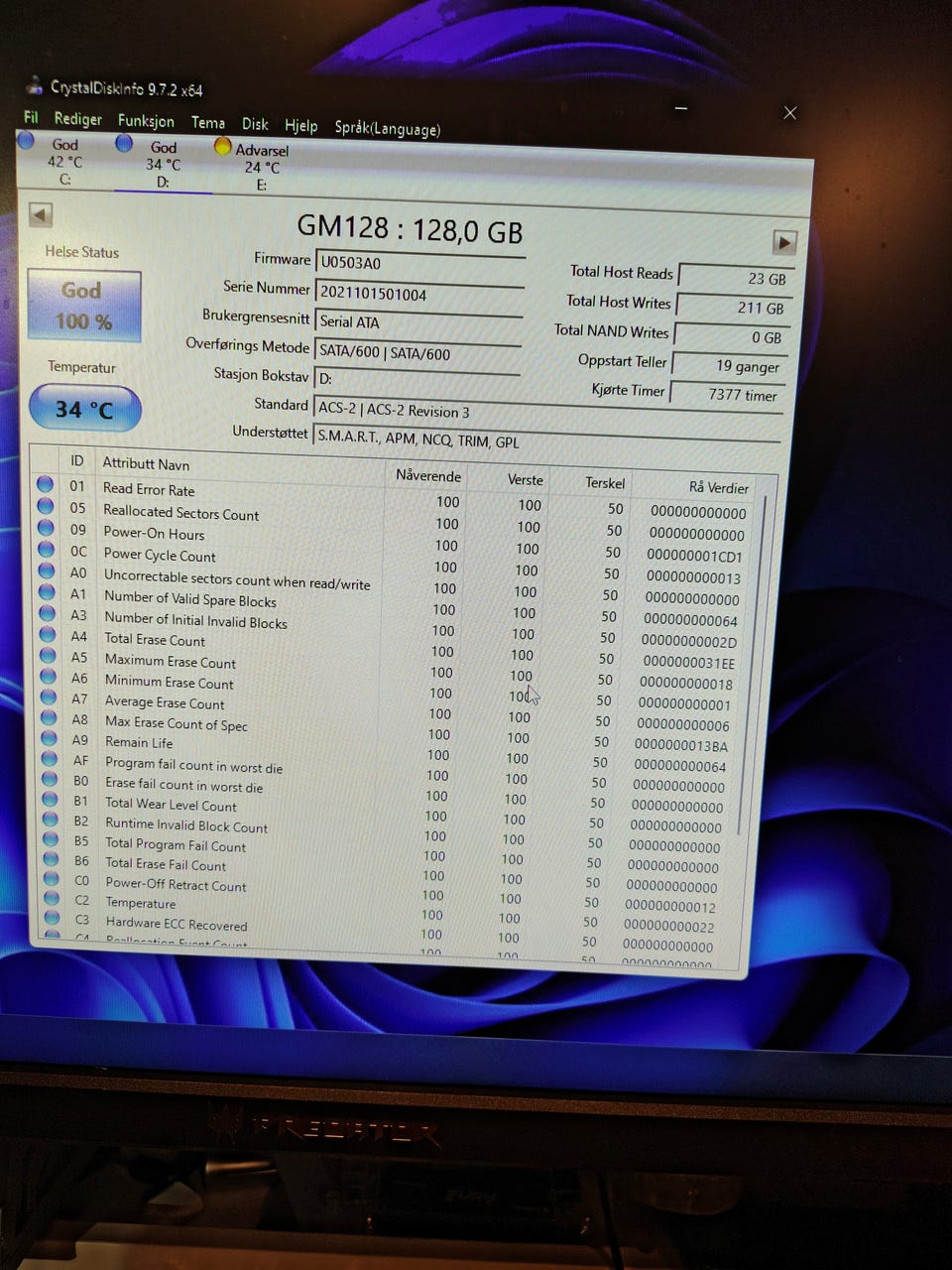This screenshot has height=1270, width=952.
Task: Click the CrystalDiskInfo title bar icon
Action: point(35,86)
